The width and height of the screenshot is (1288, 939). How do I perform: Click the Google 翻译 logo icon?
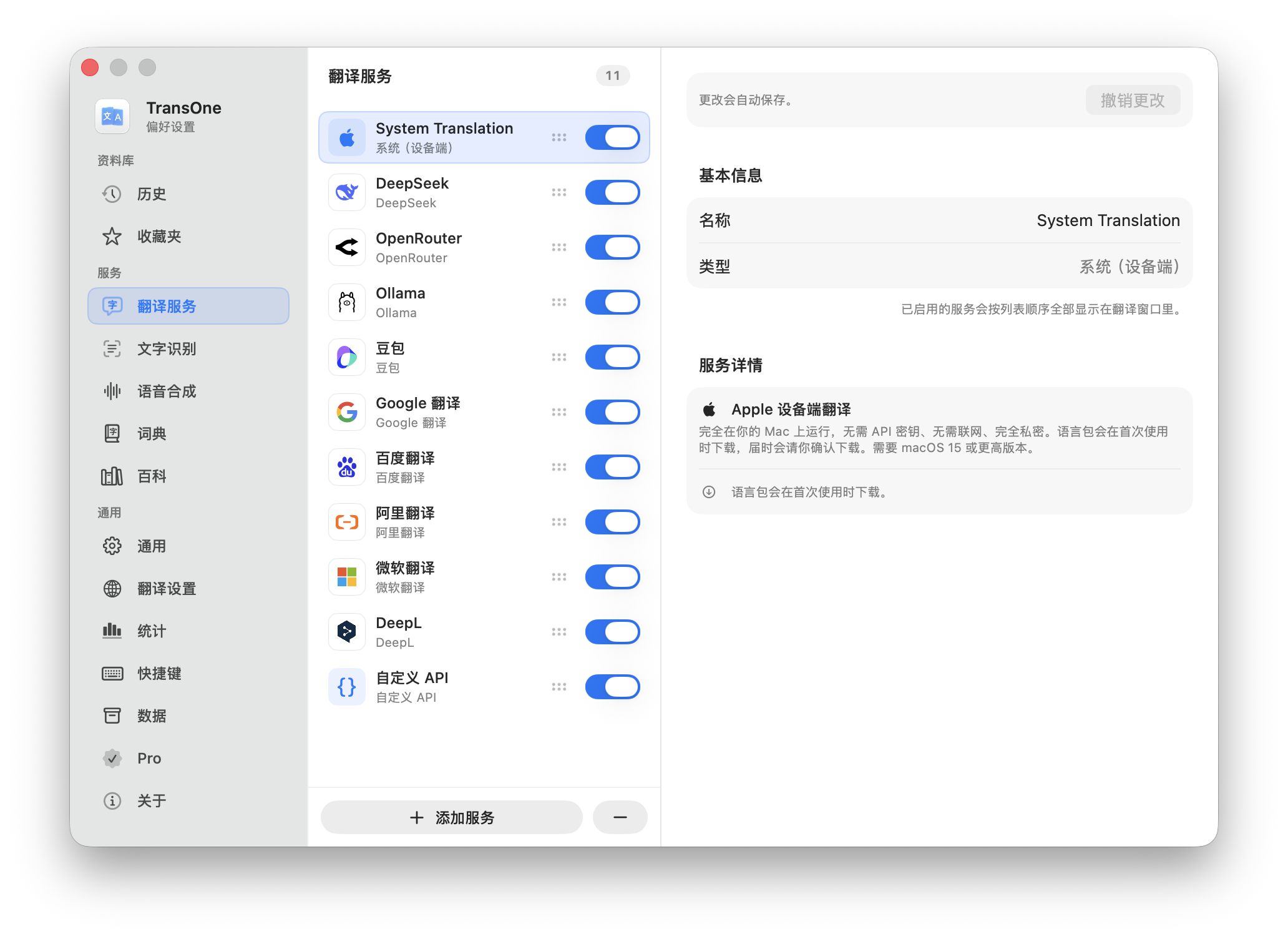347,412
